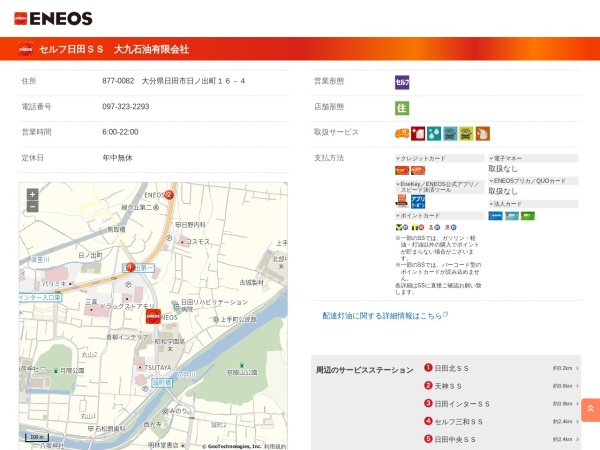Click the EneKey payment tool icon
Viewport: 600px width, 450px height.
coord(401,201)
